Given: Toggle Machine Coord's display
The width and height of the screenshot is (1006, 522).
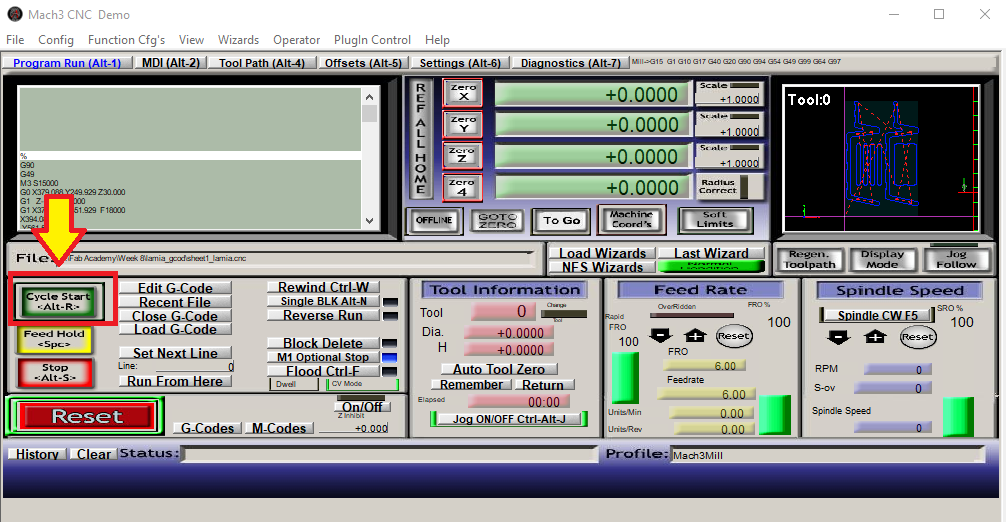Looking at the screenshot, I should pos(631,219).
